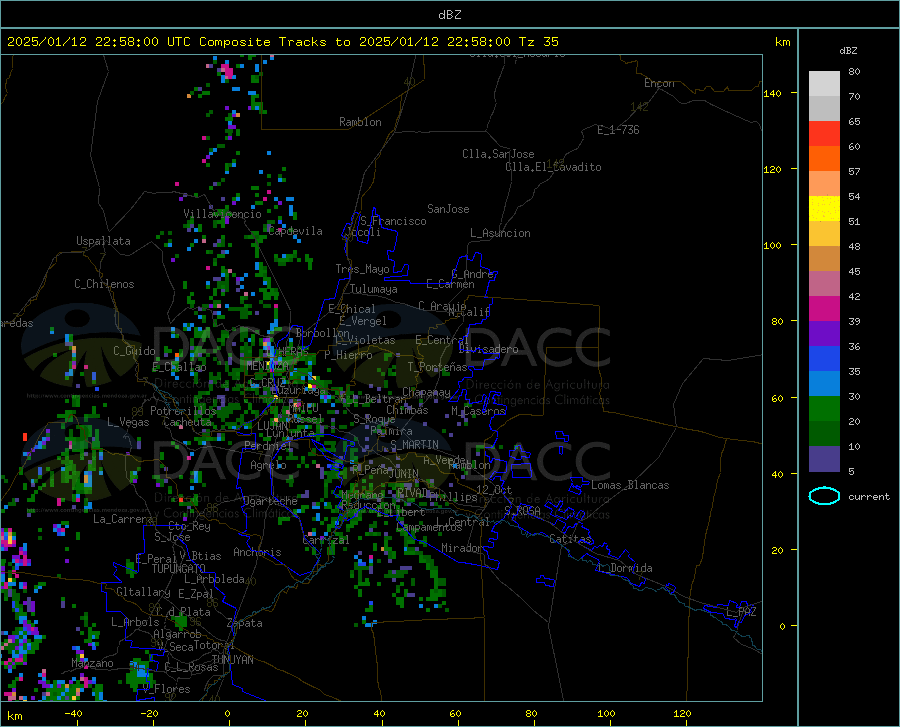Click the timestamp text '2025/01/12 22:58:00 UTC Composite'
This screenshot has height=727, width=900.
(138, 42)
